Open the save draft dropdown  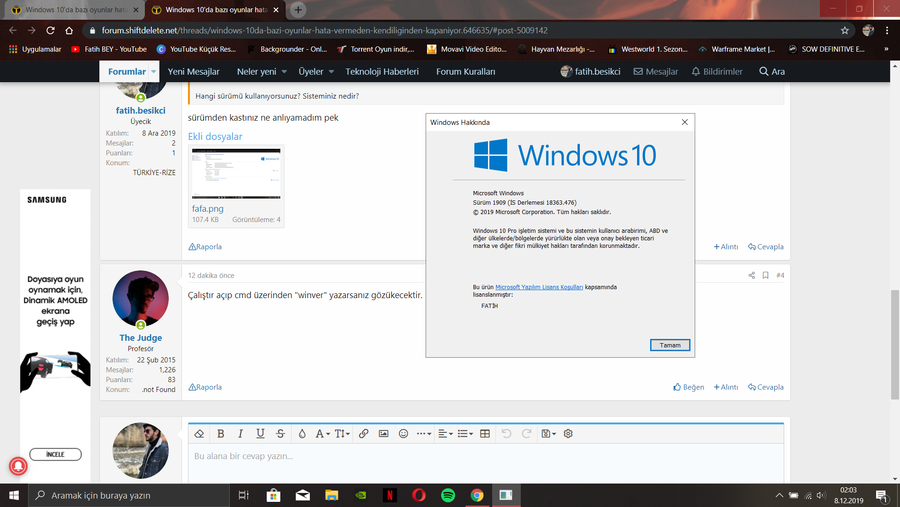[549, 434]
